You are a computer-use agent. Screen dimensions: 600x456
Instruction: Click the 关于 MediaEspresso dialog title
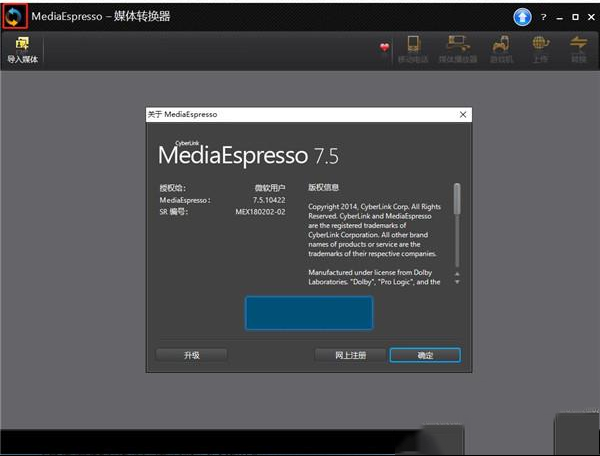183,114
